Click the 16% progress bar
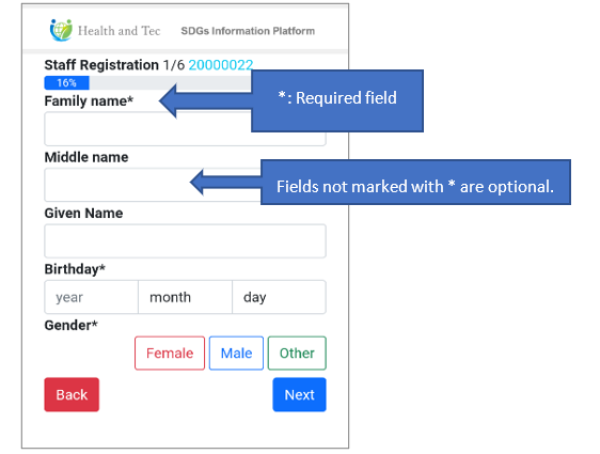The width and height of the screenshot is (600, 454). (67, 83)
